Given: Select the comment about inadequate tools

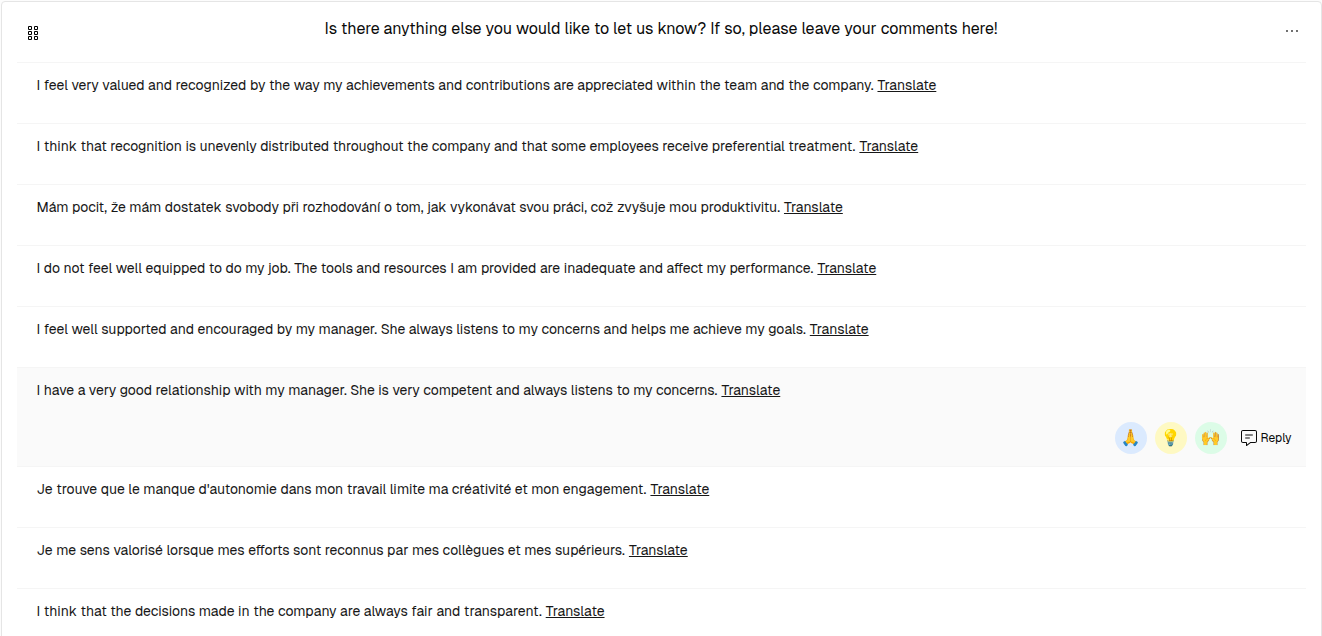Looking at the screenshot, I should tap(661, 268).
